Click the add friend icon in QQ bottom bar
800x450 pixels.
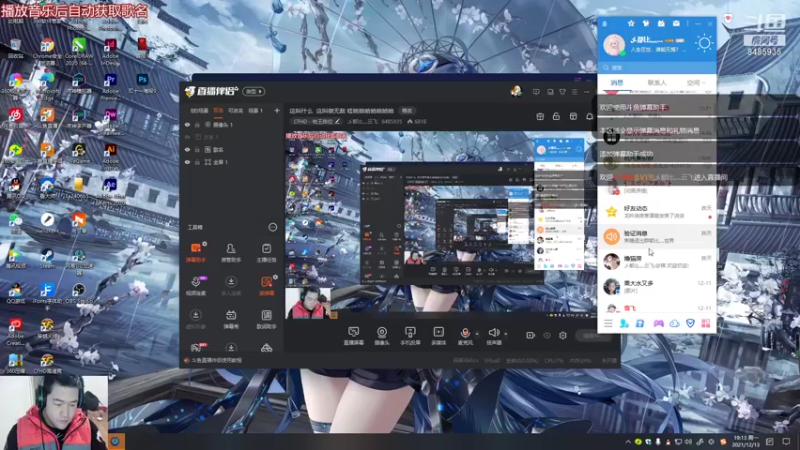pyautogui.click(x=623, y=323)
